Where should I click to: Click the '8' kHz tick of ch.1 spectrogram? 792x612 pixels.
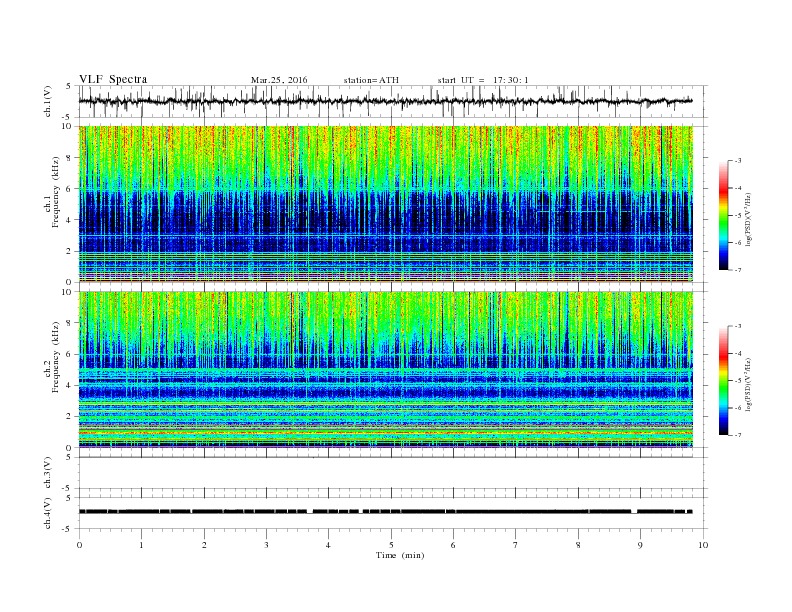coord(70,158)
